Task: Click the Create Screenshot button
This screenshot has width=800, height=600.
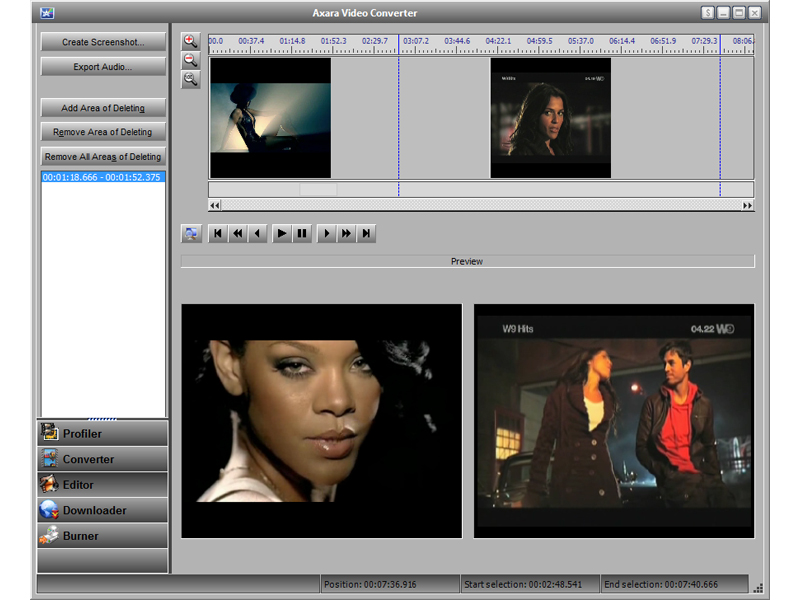Action: tap(103, 42)
